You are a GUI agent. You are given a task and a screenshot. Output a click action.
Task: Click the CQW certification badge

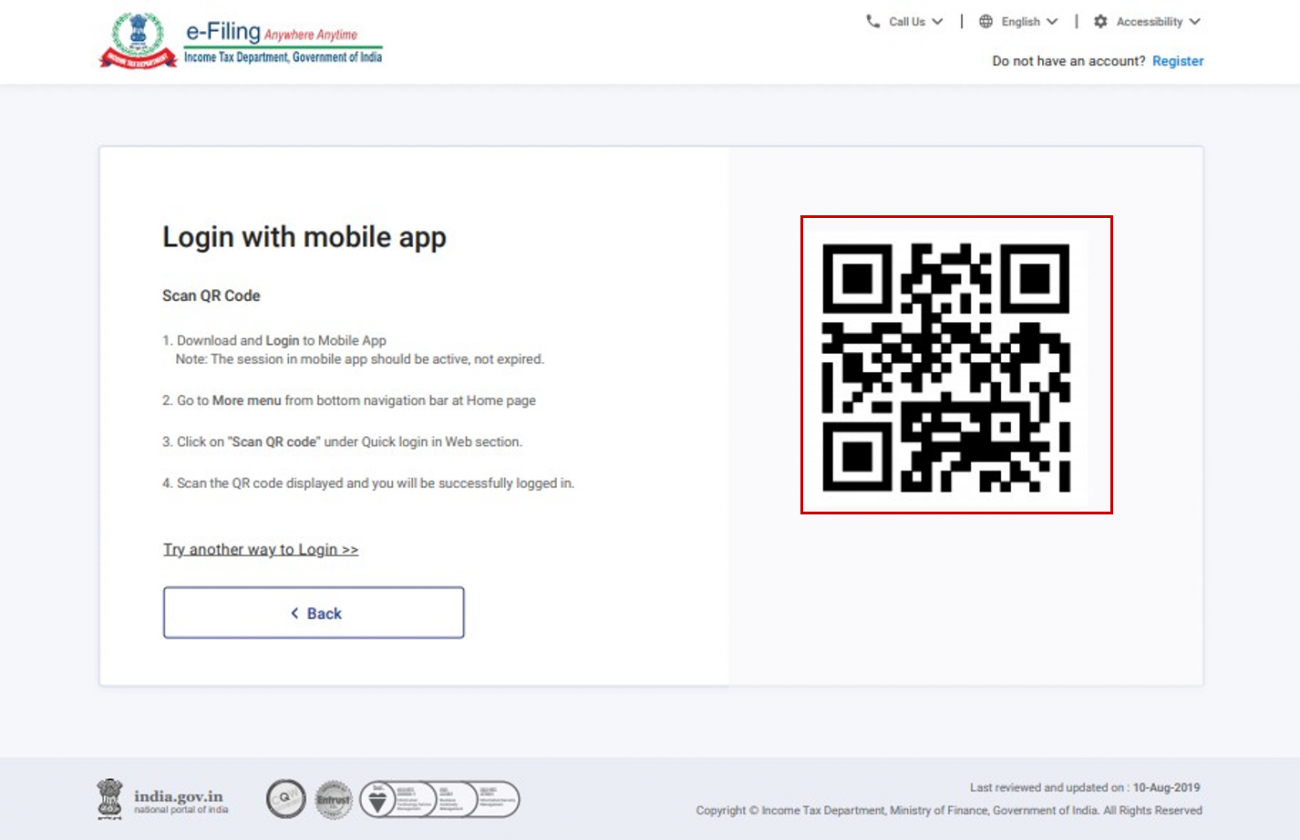pyautogui.click(x=286, y=799)
